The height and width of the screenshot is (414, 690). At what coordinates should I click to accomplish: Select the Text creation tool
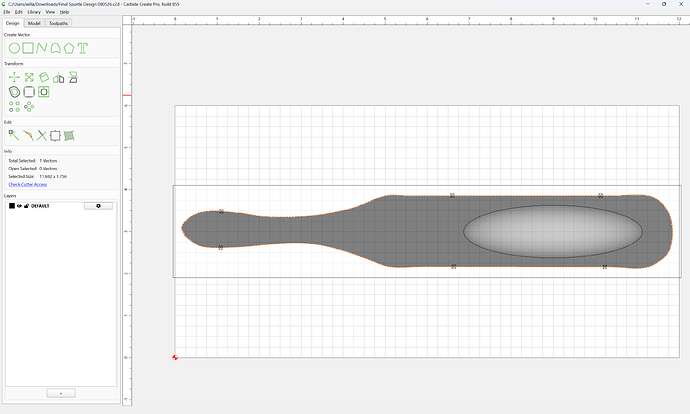(83, 48)
